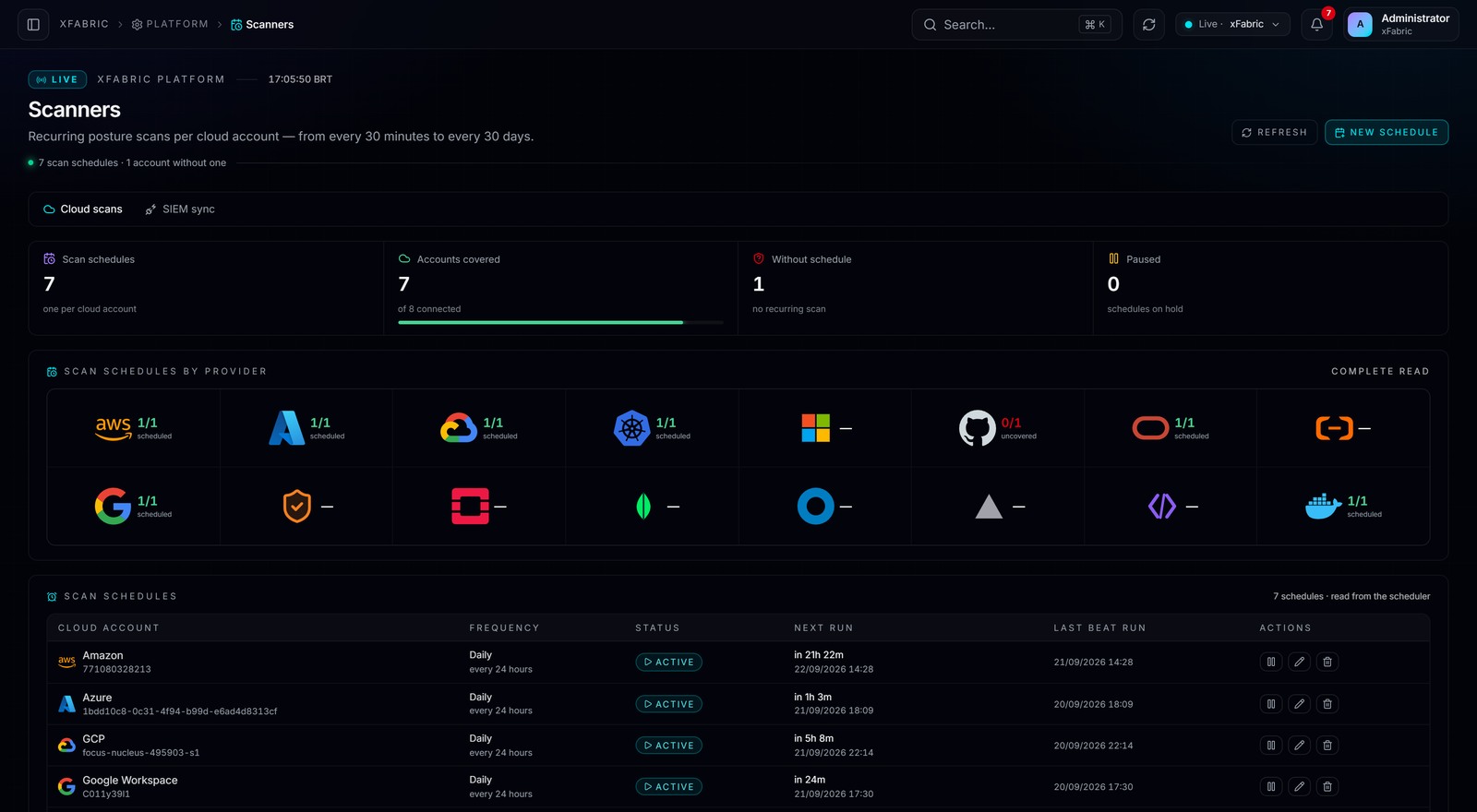This screenshot has height=812, width=1477.
Task: Click the FREQUENCY column header
Action: click(504, 628)
